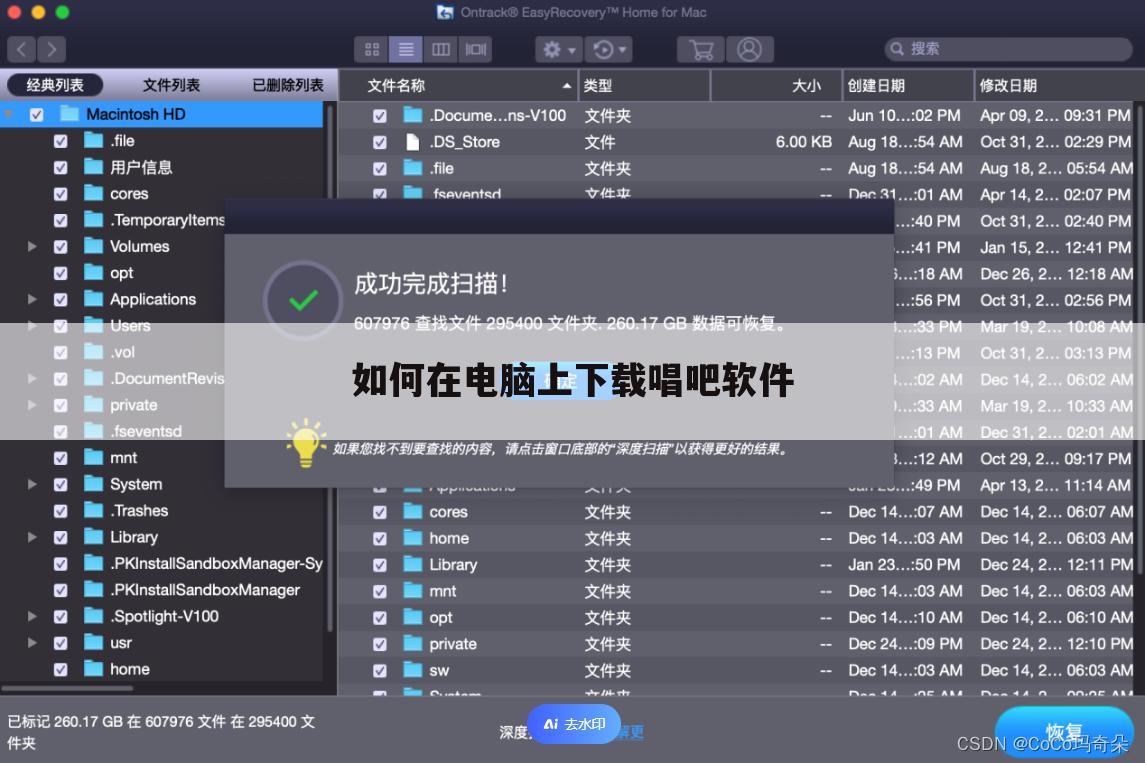The height and width of the screenshot is (763, 1145).
Task: Toggle the 用户信息 folder checkbox
Action: tap(61, 167)
